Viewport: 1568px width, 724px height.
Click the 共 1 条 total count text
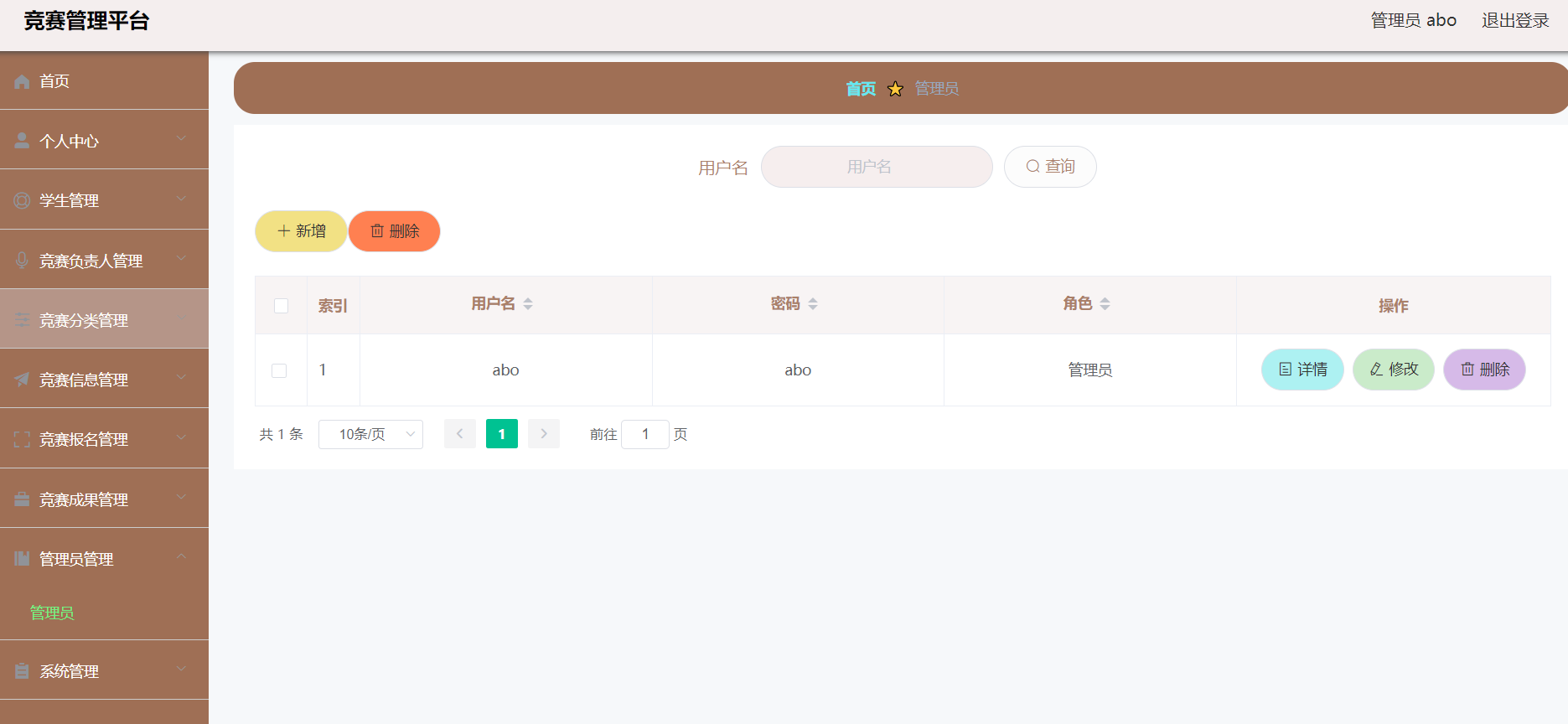click(282, 434)
